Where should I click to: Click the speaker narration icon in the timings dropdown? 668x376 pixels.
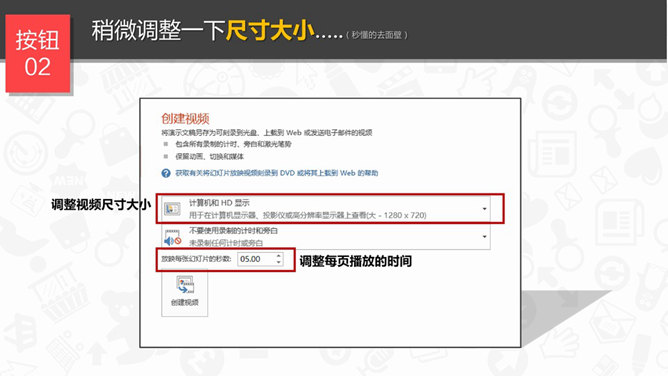(173, 238)
